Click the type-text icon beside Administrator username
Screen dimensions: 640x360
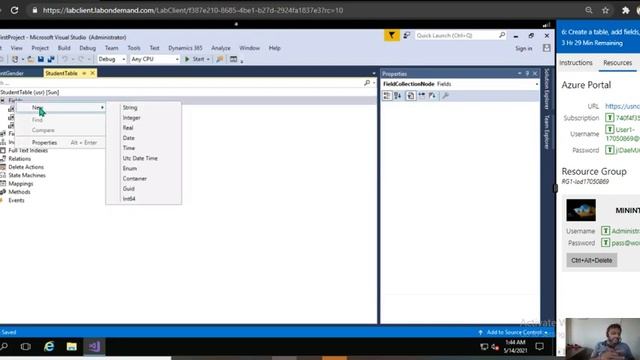coord(605,231)
